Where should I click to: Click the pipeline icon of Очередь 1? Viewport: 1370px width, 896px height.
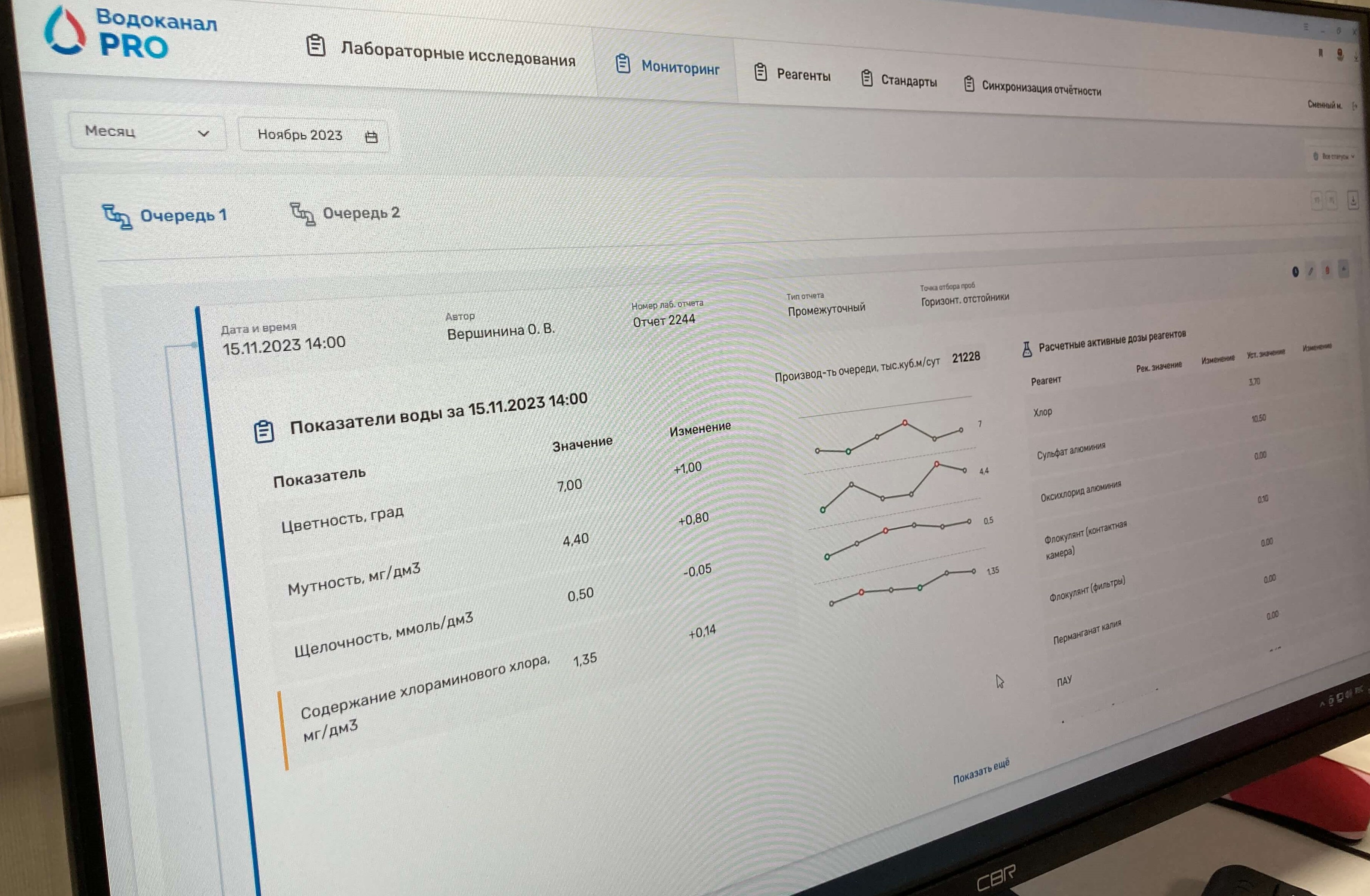117,217
